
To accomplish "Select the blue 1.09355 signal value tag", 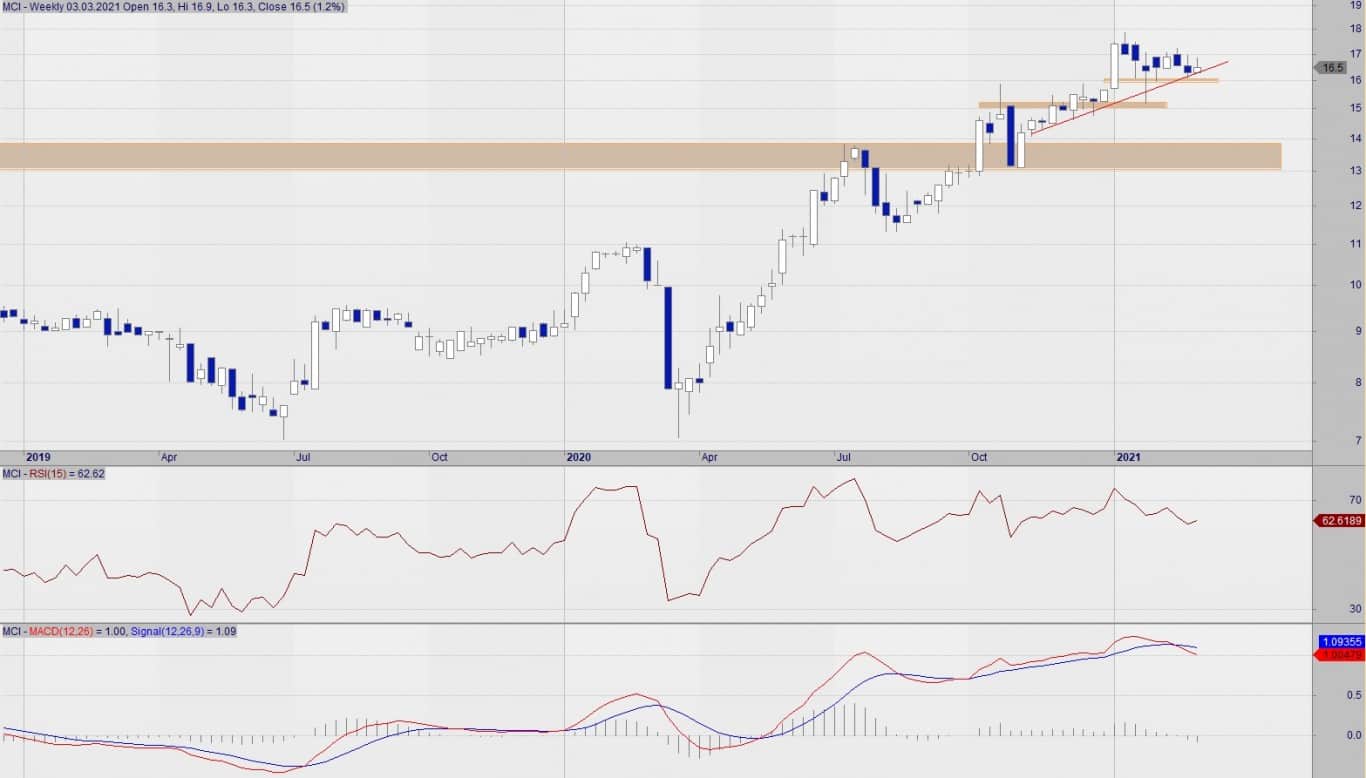I will [x=1341, y=641].
